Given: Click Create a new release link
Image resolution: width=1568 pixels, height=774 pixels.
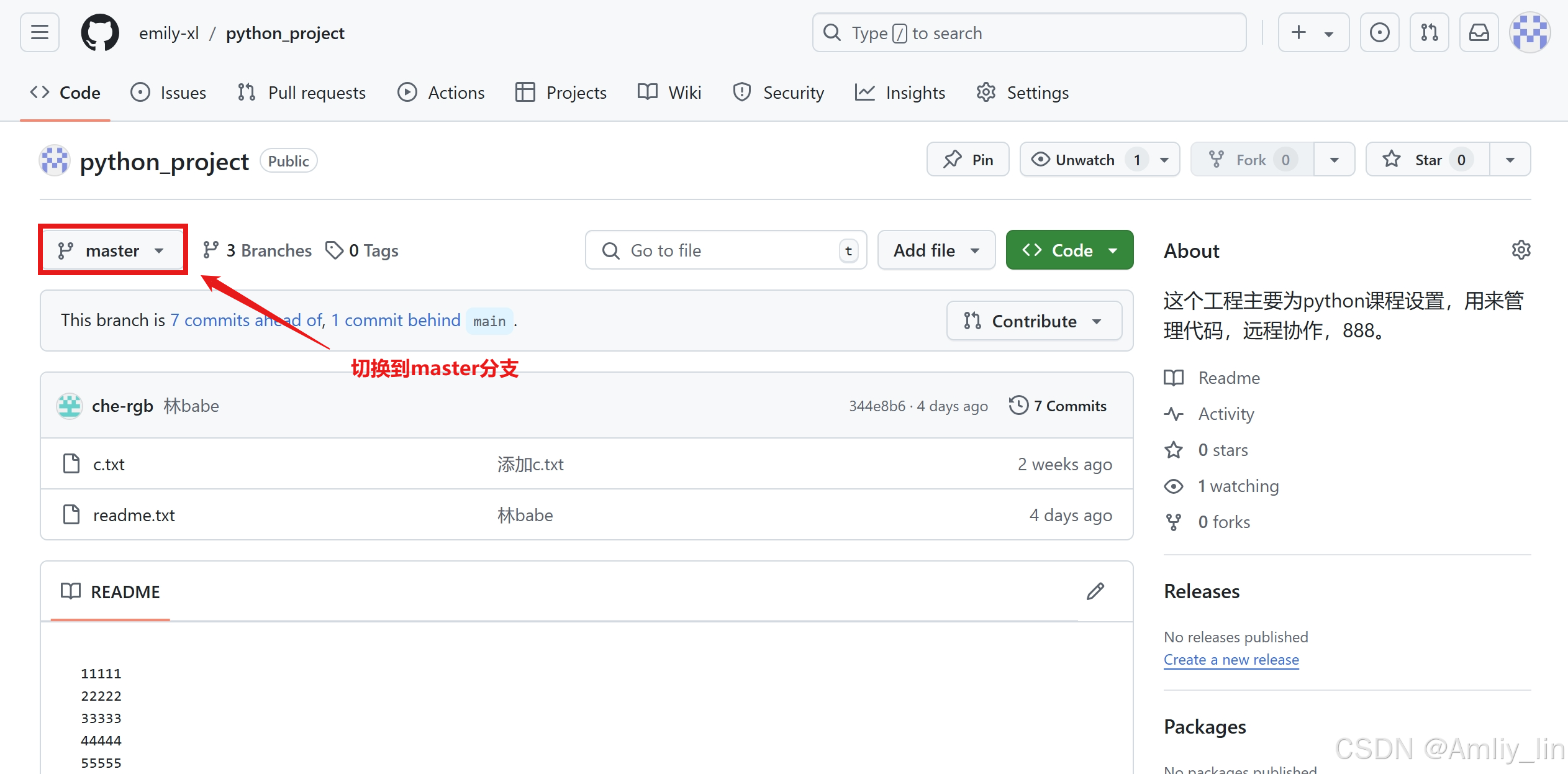Looking at the screenshot, I should tap(1231, 660).
